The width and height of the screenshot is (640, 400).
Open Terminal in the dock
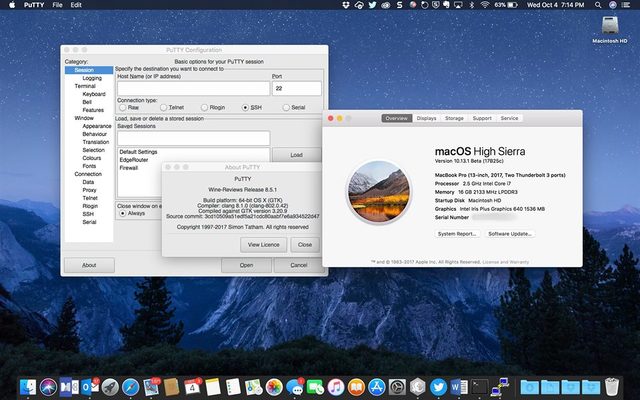click(480, 387)
